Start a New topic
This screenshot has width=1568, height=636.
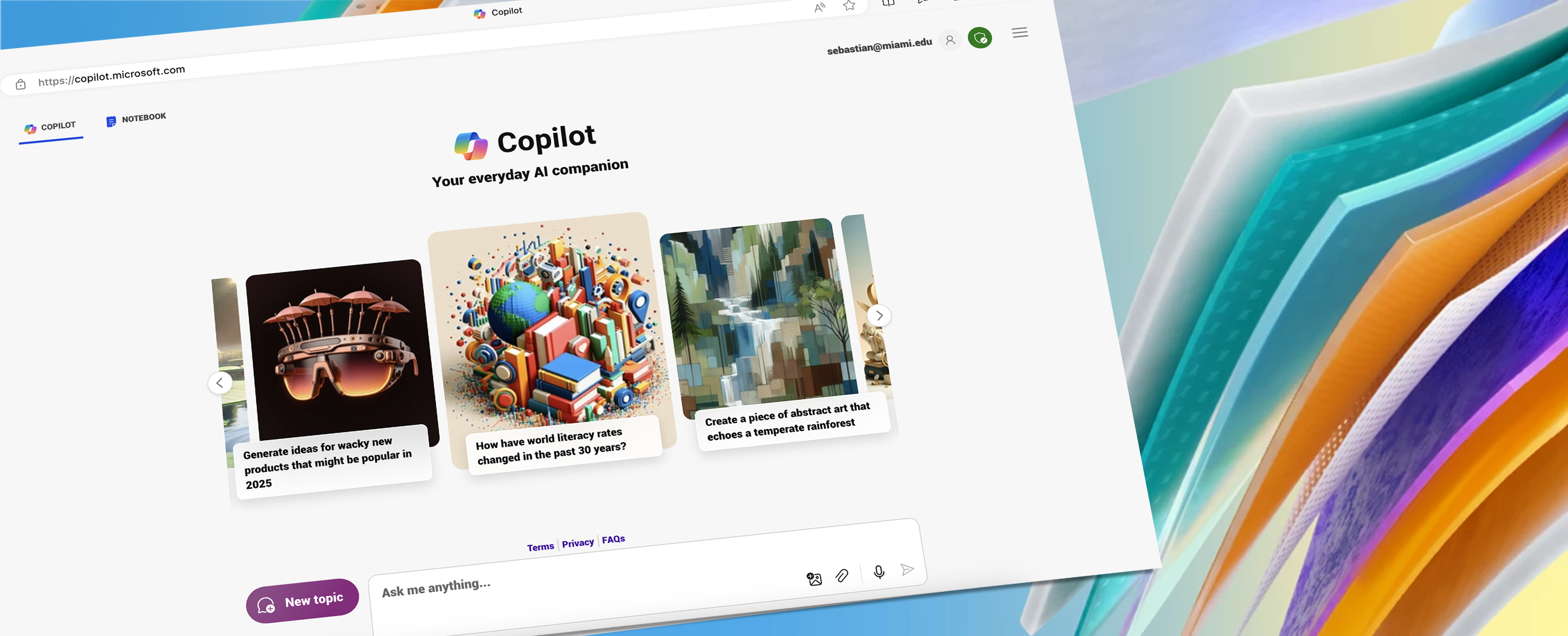(x=302, y=601)
